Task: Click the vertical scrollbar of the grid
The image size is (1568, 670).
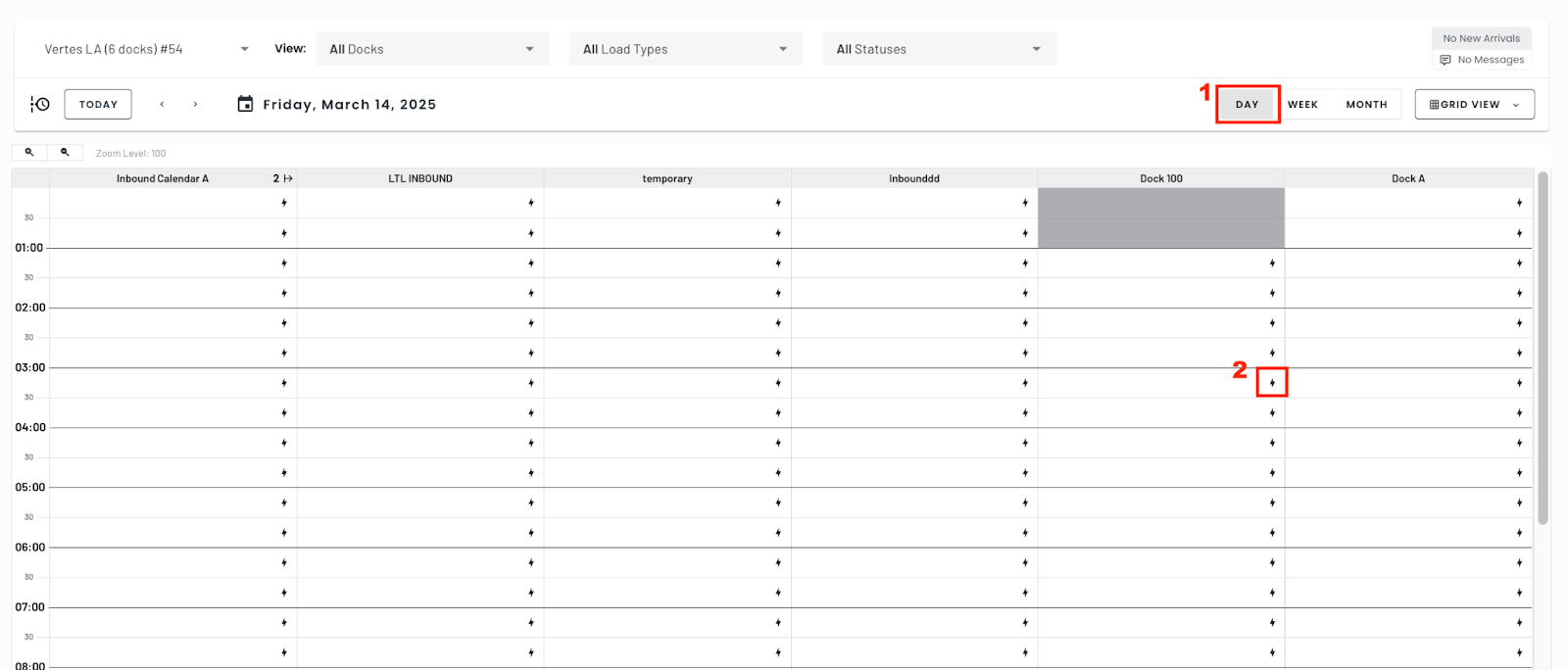Action: tap(1543, 348)
